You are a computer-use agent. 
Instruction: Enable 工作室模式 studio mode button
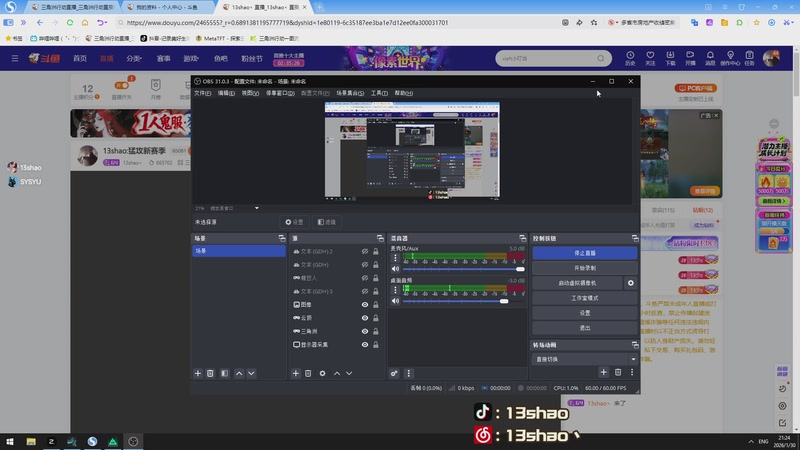[585, 298]
